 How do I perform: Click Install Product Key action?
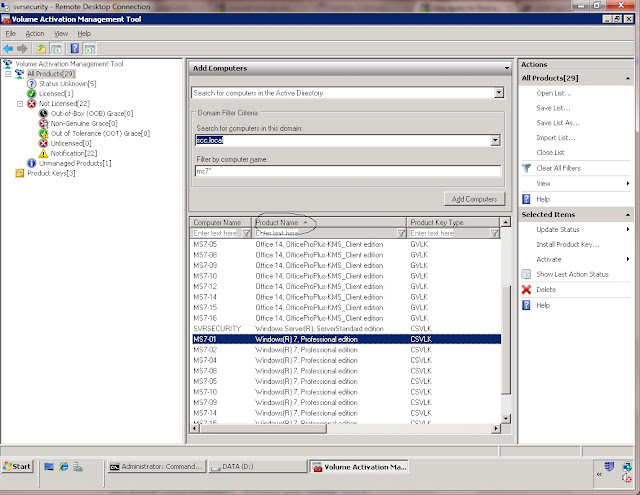click(568, 244)
